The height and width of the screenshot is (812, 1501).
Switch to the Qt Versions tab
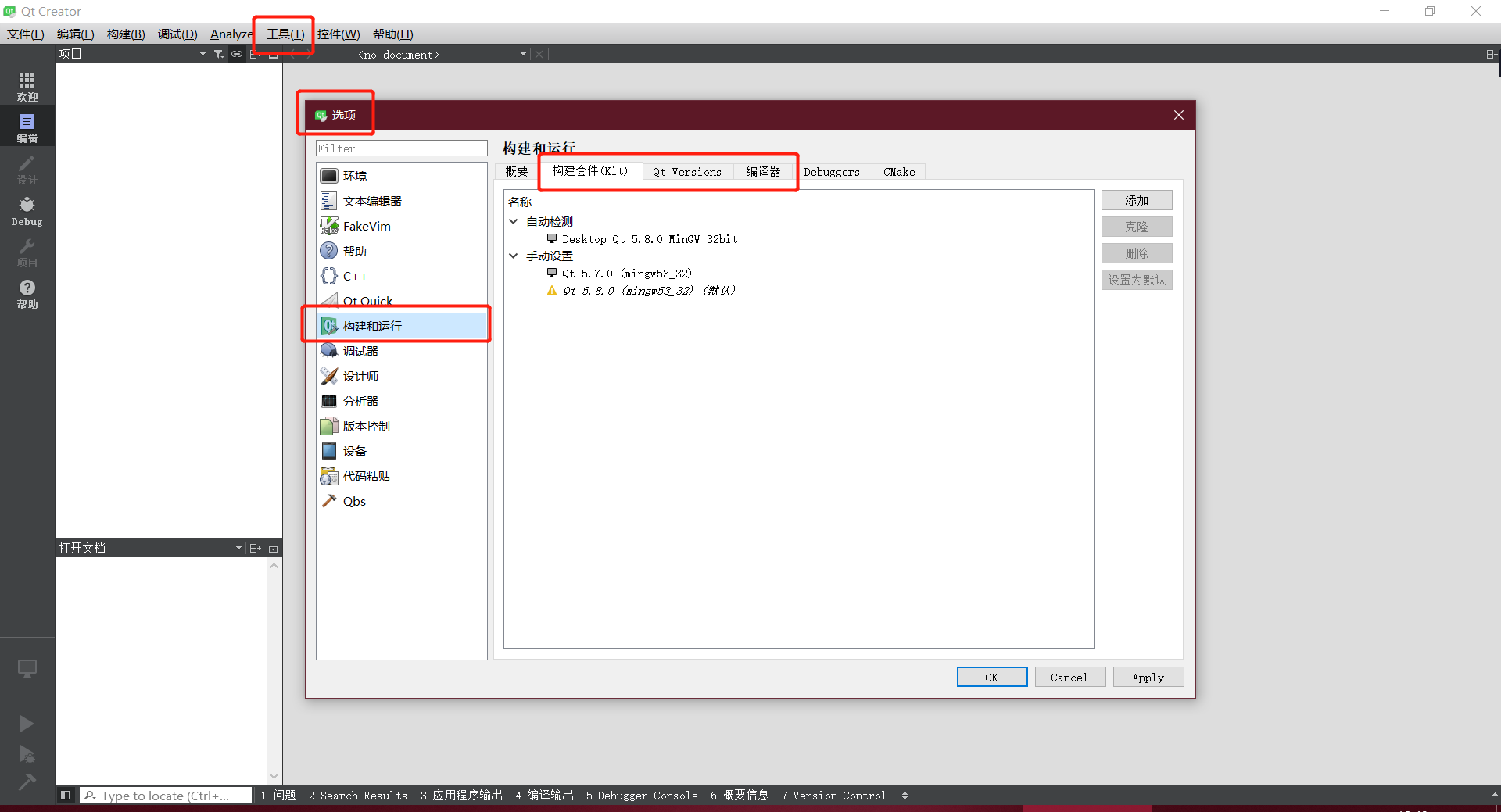click(687, 171)
